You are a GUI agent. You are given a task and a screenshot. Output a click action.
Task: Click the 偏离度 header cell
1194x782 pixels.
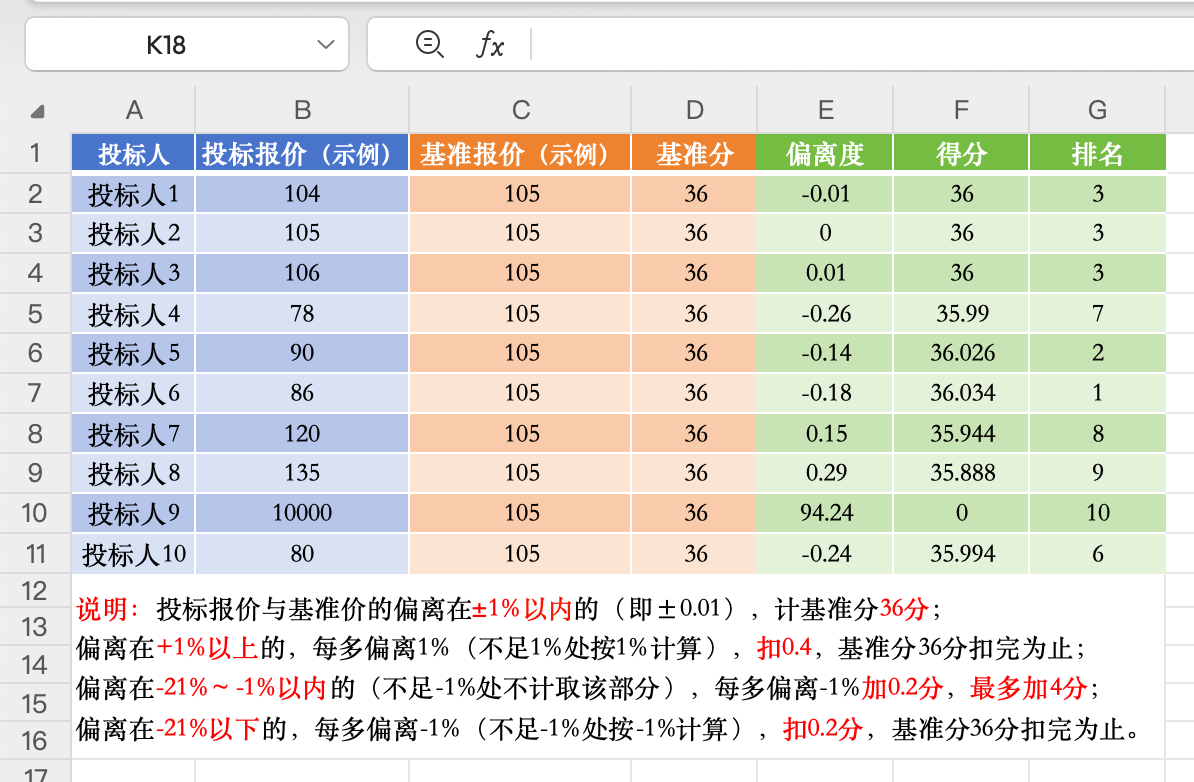coord(825,153)
